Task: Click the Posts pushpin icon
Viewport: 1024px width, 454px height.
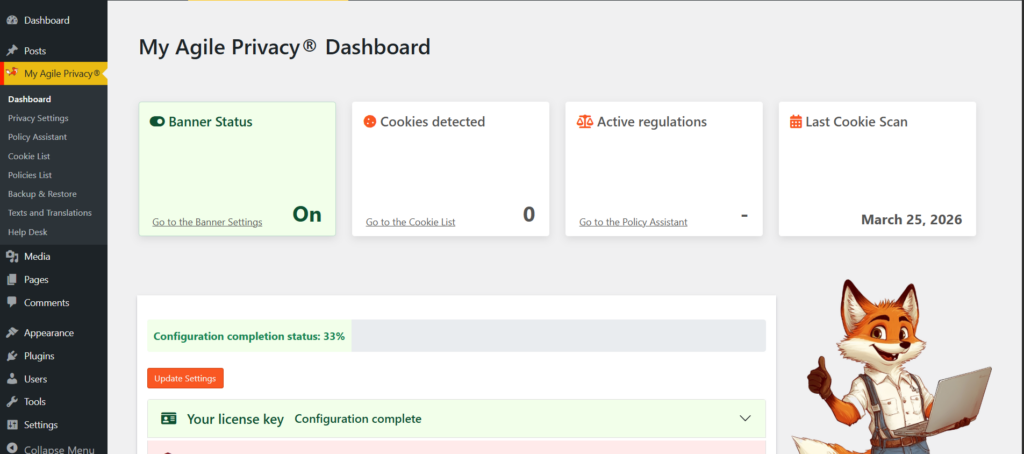Action: [x=12, y=50]
